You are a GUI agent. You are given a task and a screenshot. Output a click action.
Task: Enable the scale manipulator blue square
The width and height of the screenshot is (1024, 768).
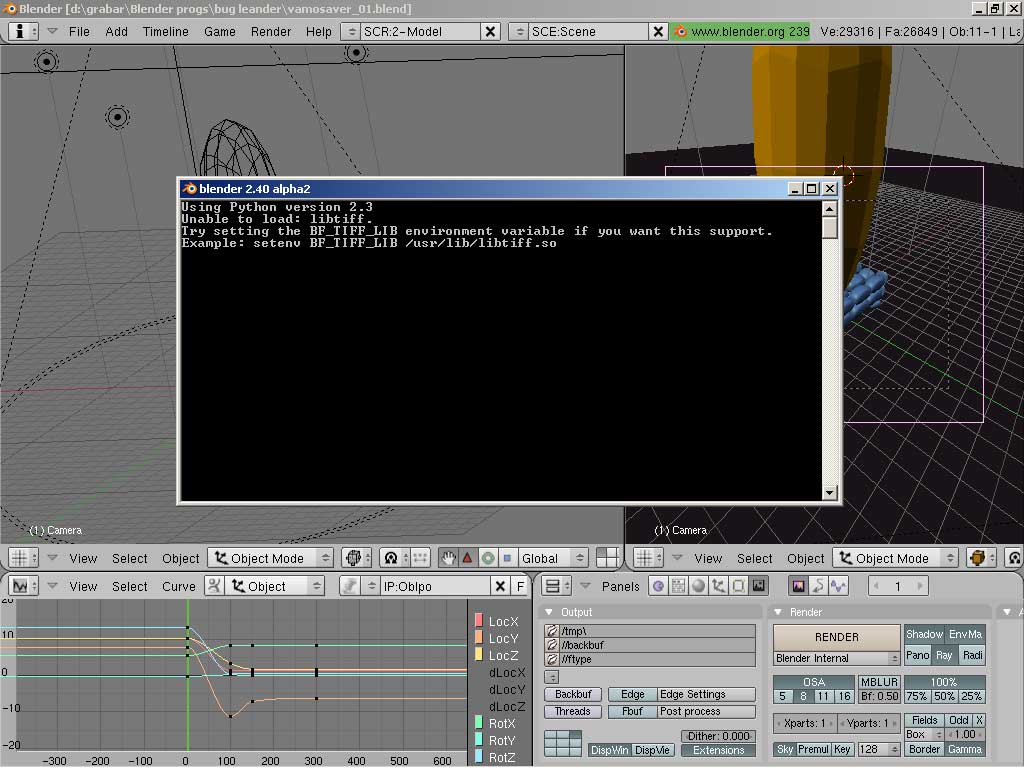point(507,558)
